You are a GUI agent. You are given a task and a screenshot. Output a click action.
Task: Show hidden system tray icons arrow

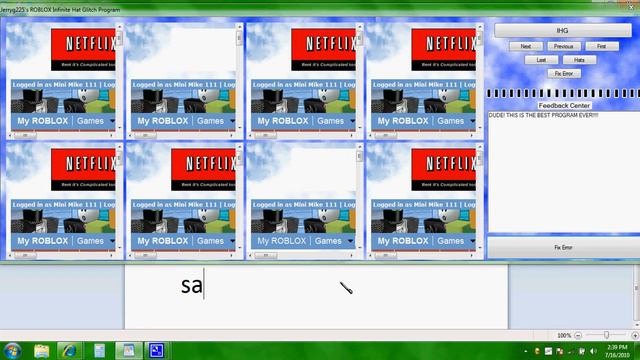(526, 351)
